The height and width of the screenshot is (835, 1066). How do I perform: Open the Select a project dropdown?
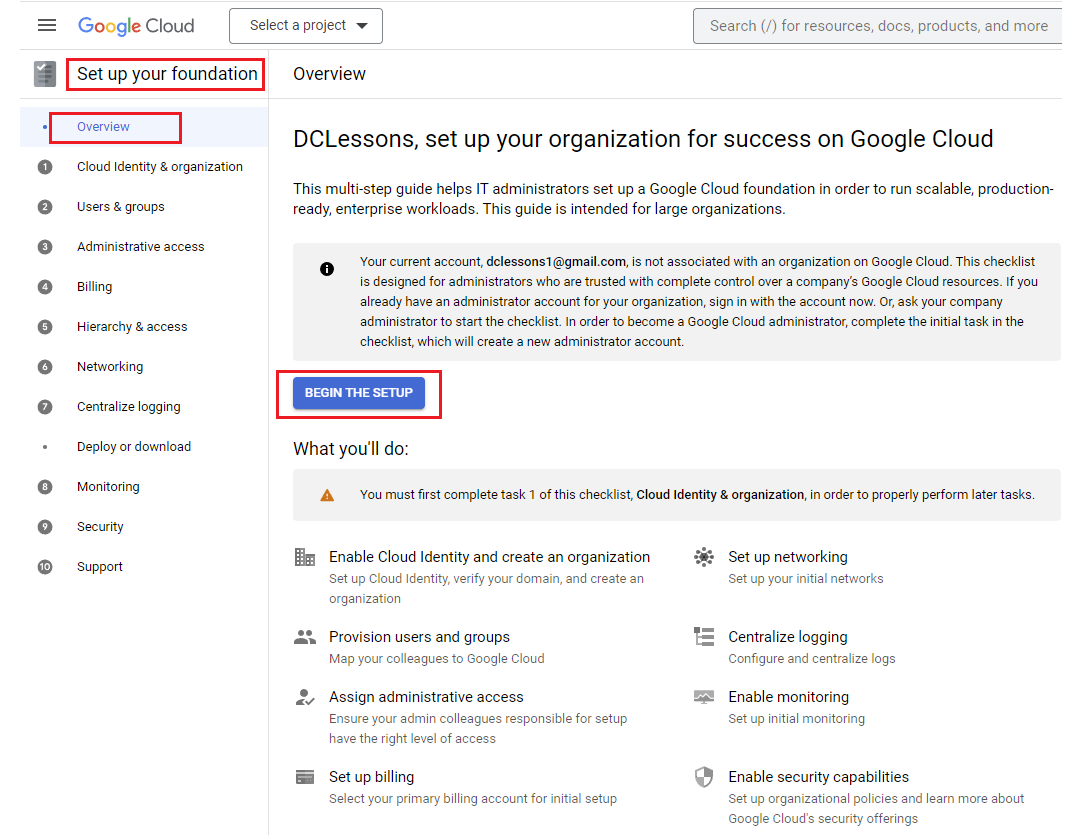(306, 26)
